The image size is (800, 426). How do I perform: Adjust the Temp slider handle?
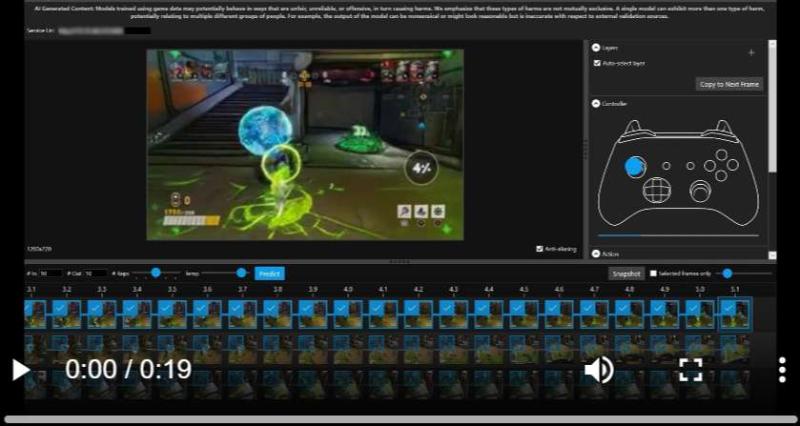[x=241, y=273]
